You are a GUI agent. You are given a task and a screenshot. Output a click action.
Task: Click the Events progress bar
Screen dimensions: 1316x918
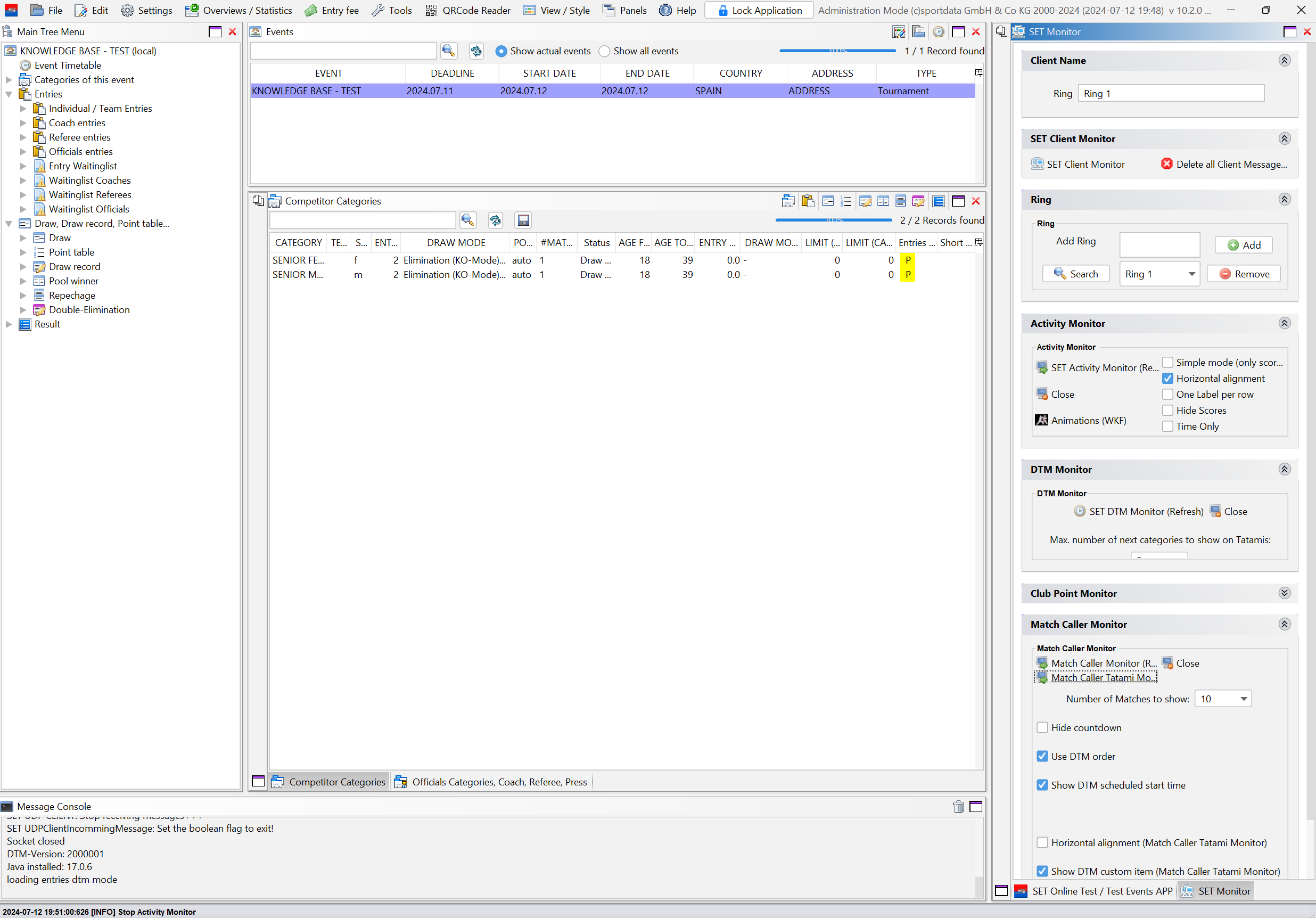click(x=837, y=51)
